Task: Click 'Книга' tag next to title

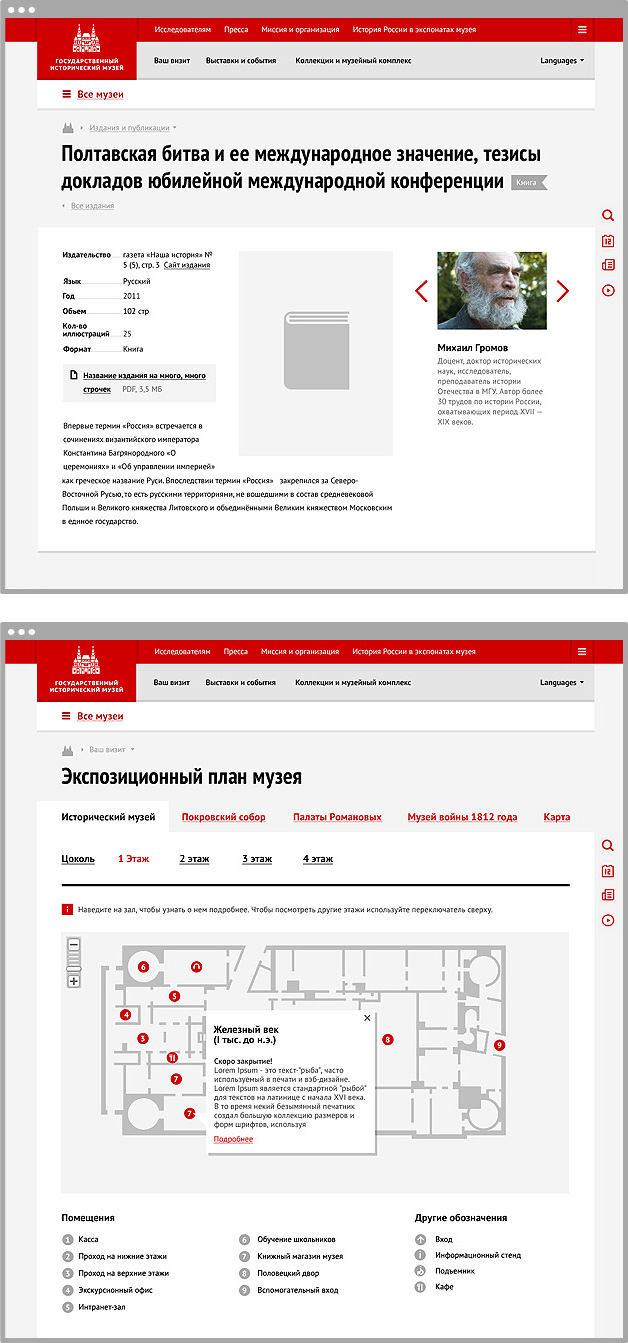Action: coord(529,183)
